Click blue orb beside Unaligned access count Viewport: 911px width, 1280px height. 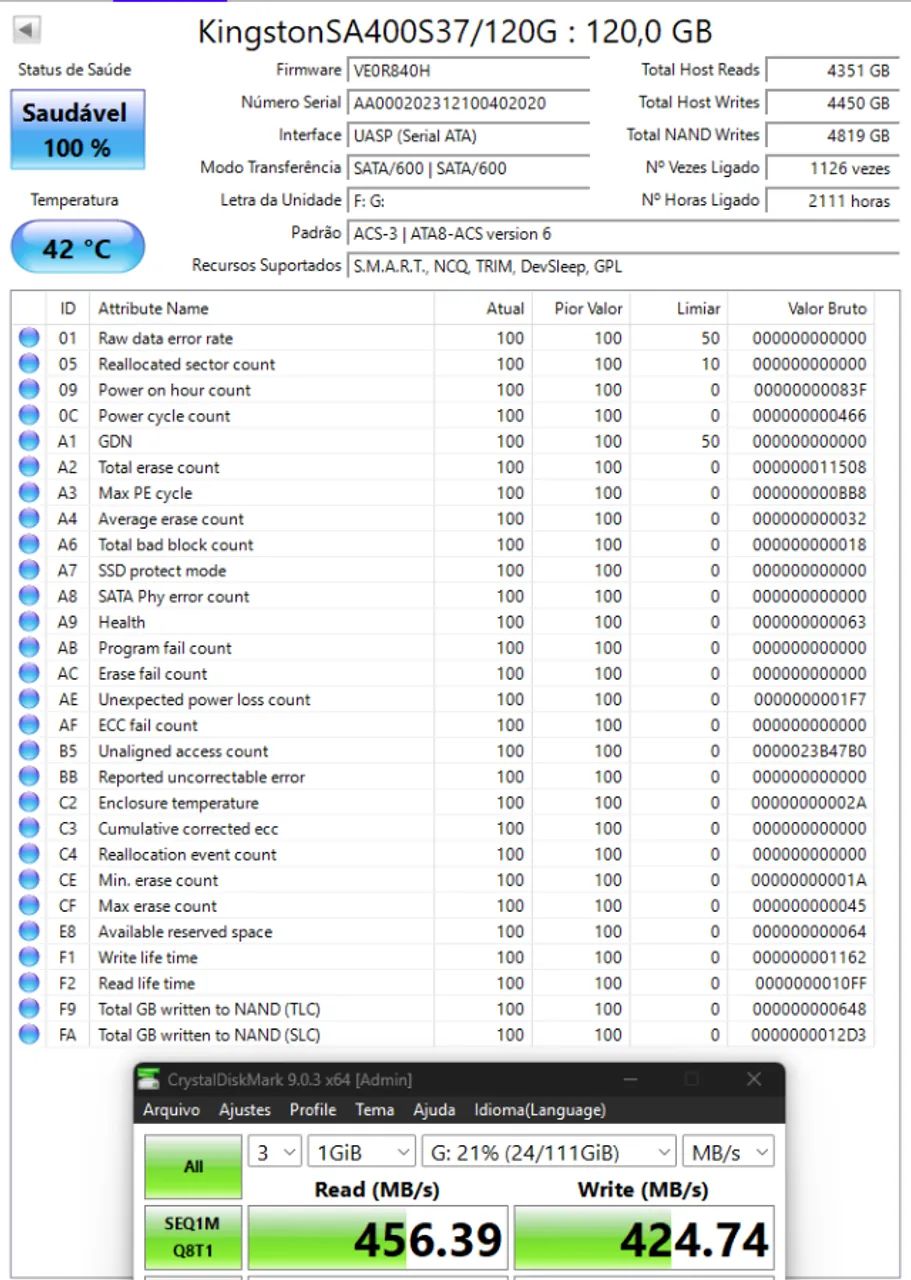click(29, 751)
